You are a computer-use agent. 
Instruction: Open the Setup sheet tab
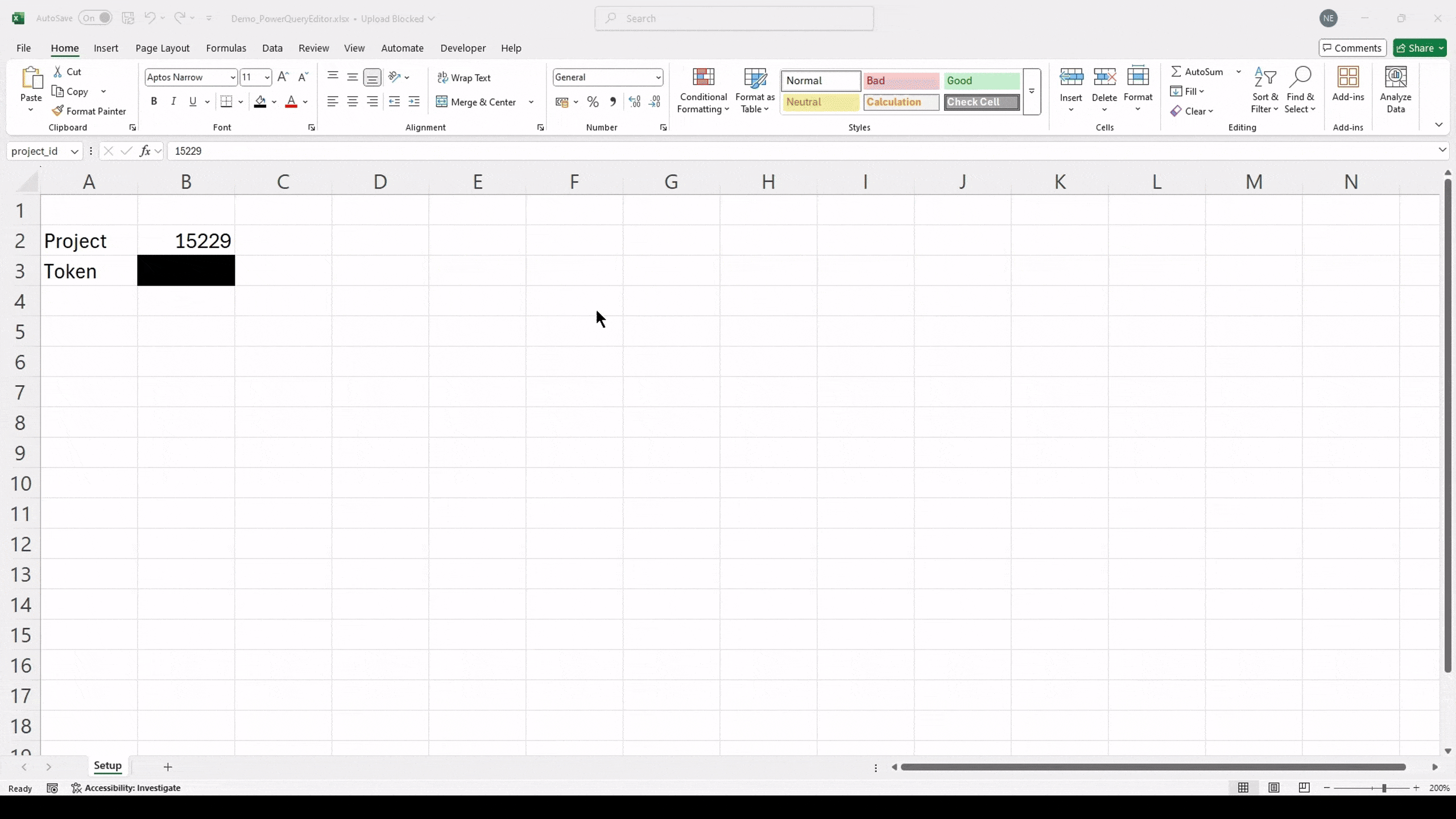[x=107, y=766]
